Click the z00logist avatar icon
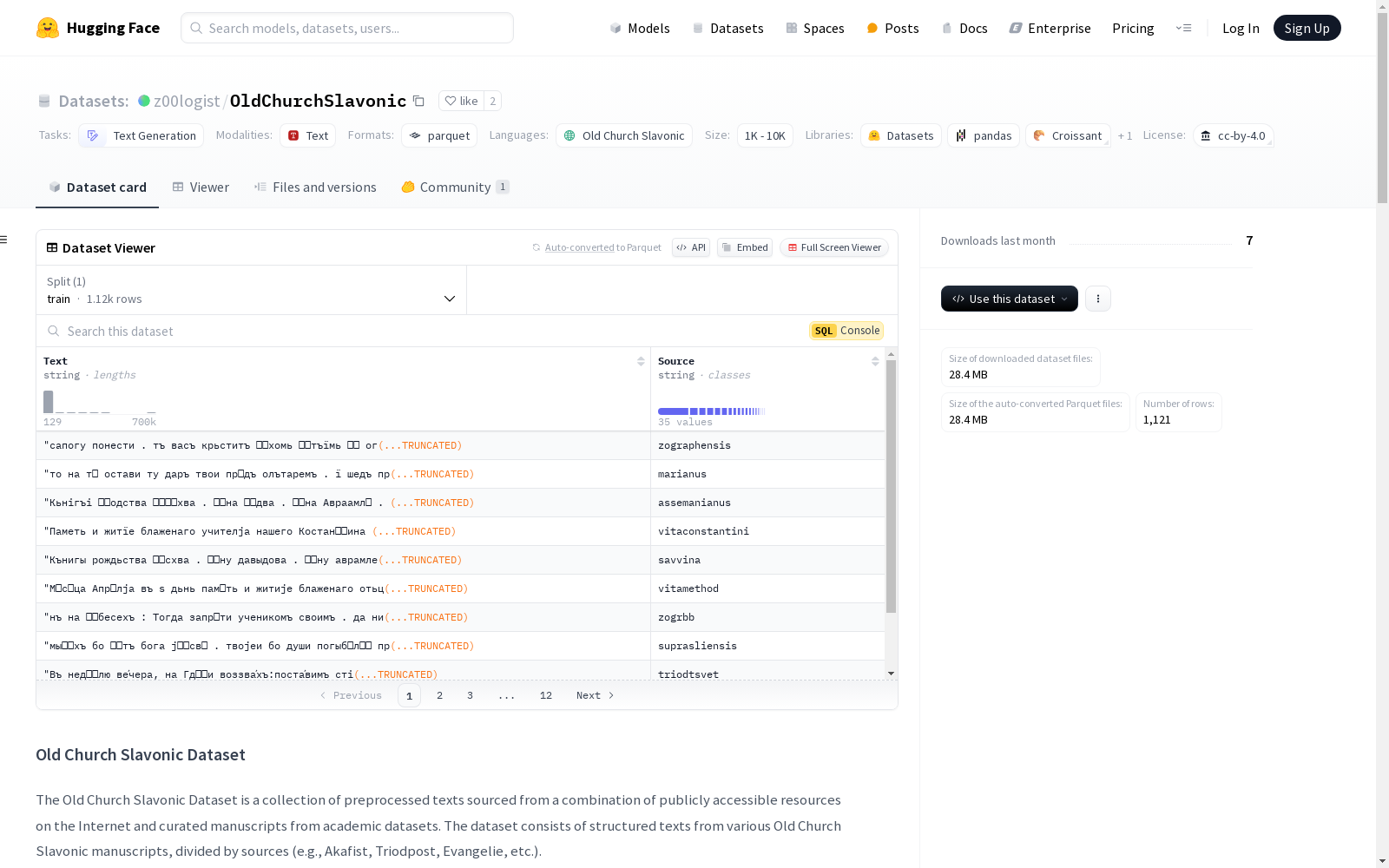This screenshot has width=1389, height=868. coord(144,101)
